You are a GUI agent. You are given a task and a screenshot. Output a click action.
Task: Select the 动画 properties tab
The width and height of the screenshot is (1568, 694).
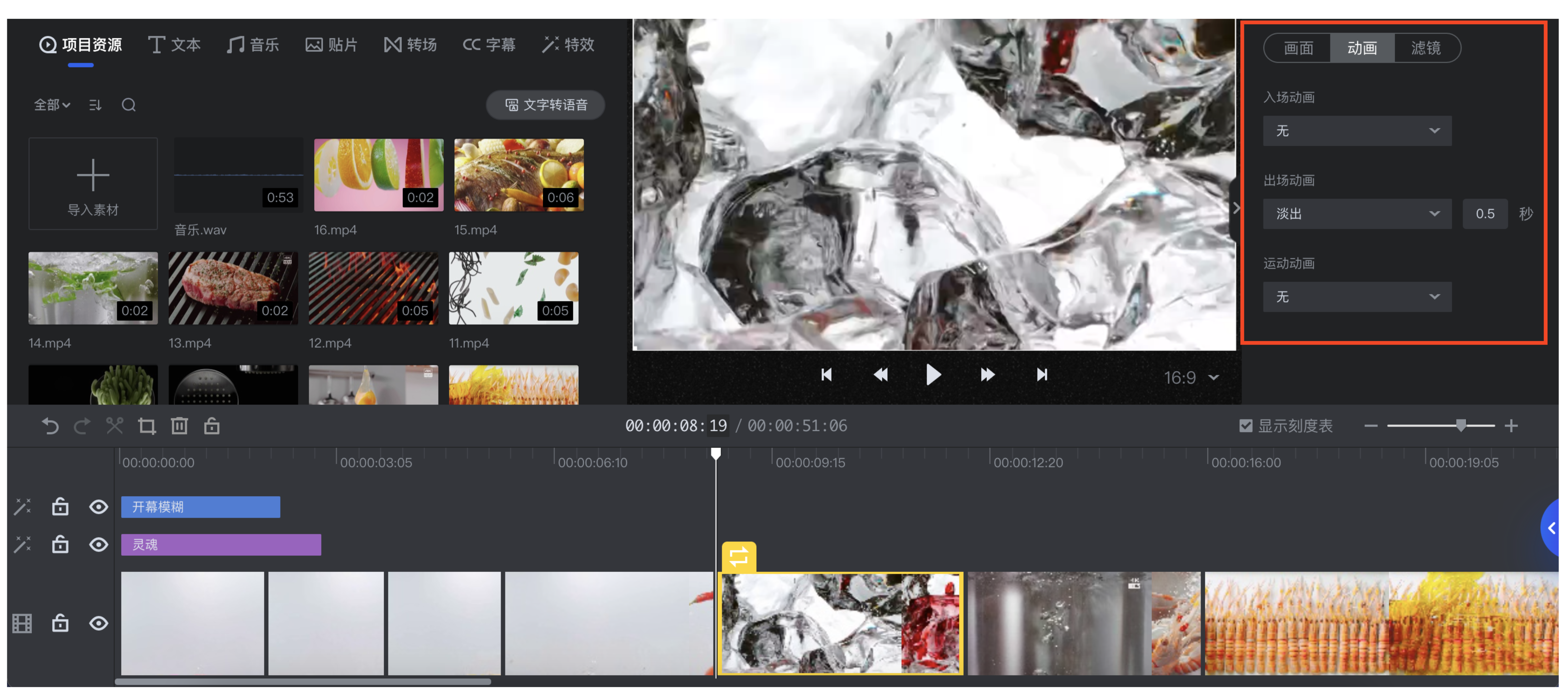click(x=1362, y=48)
